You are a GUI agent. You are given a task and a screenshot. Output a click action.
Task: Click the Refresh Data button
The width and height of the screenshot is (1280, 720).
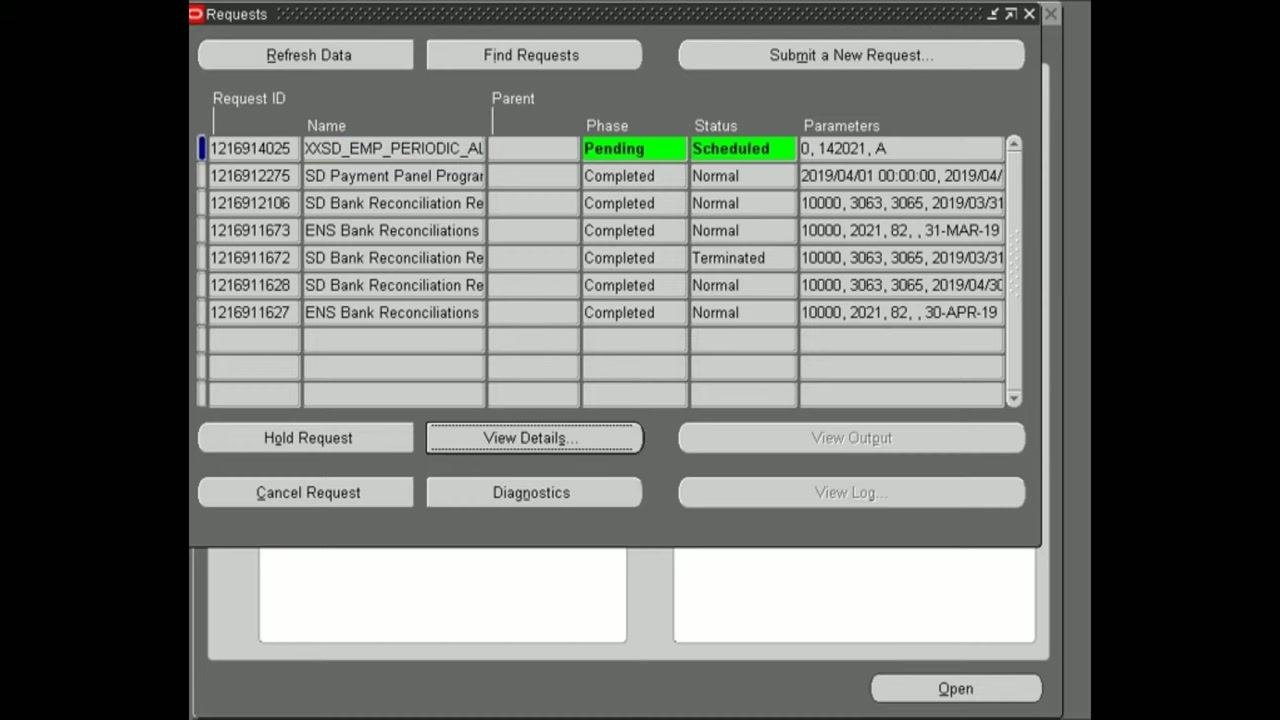coord(306,55)
